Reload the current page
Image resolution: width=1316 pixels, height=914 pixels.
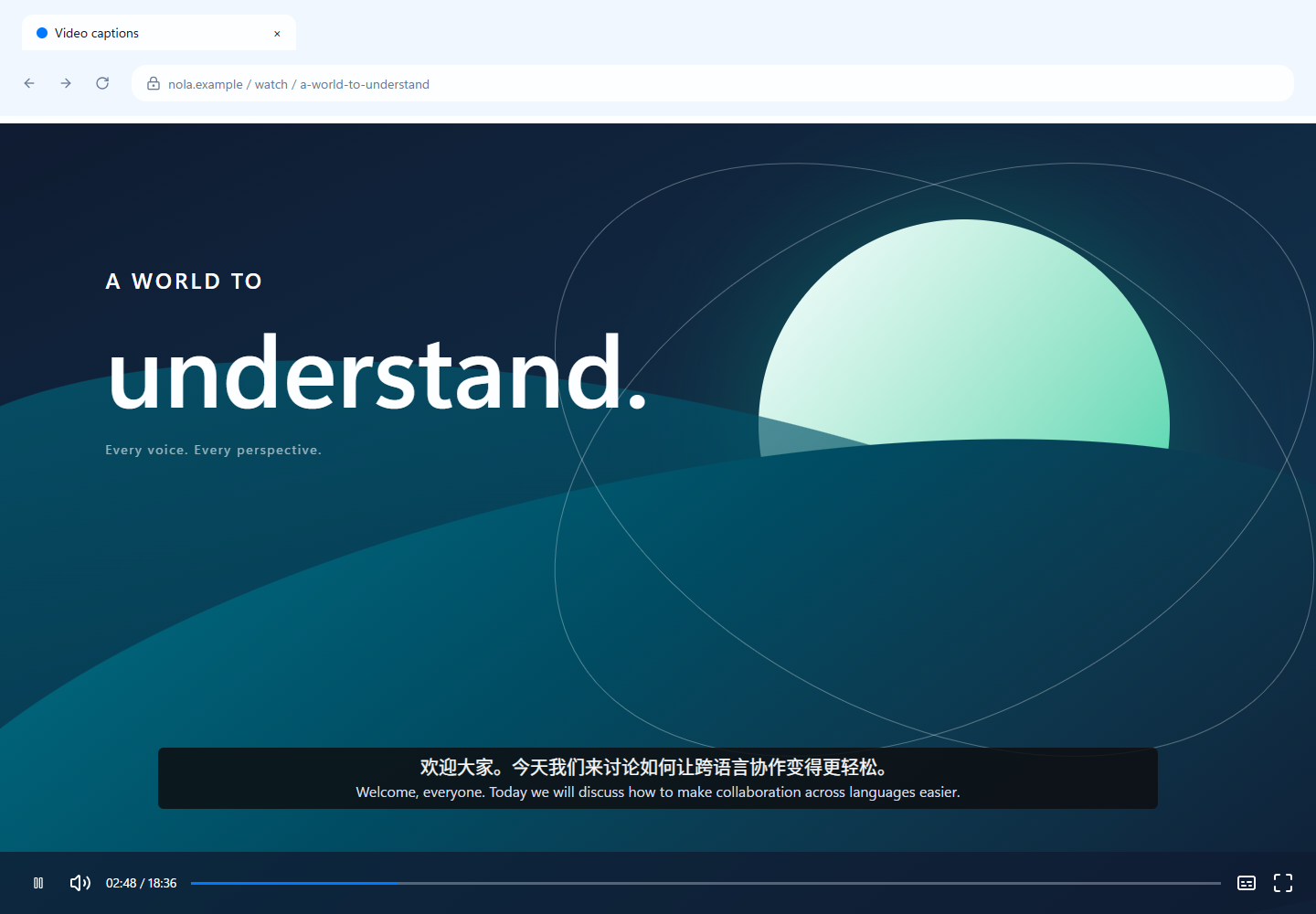102,83
